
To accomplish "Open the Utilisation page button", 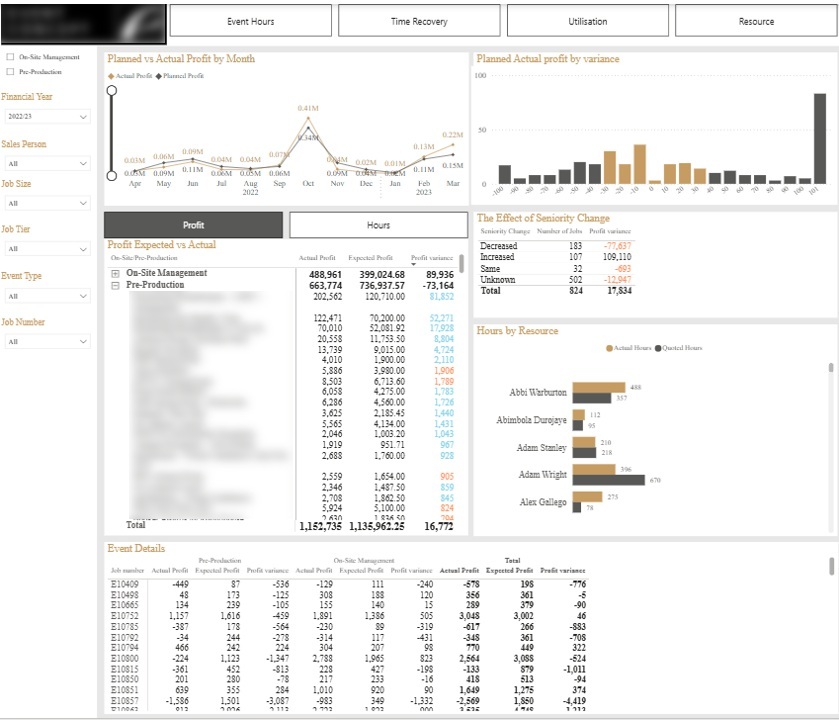I will (x=588, y=20).
